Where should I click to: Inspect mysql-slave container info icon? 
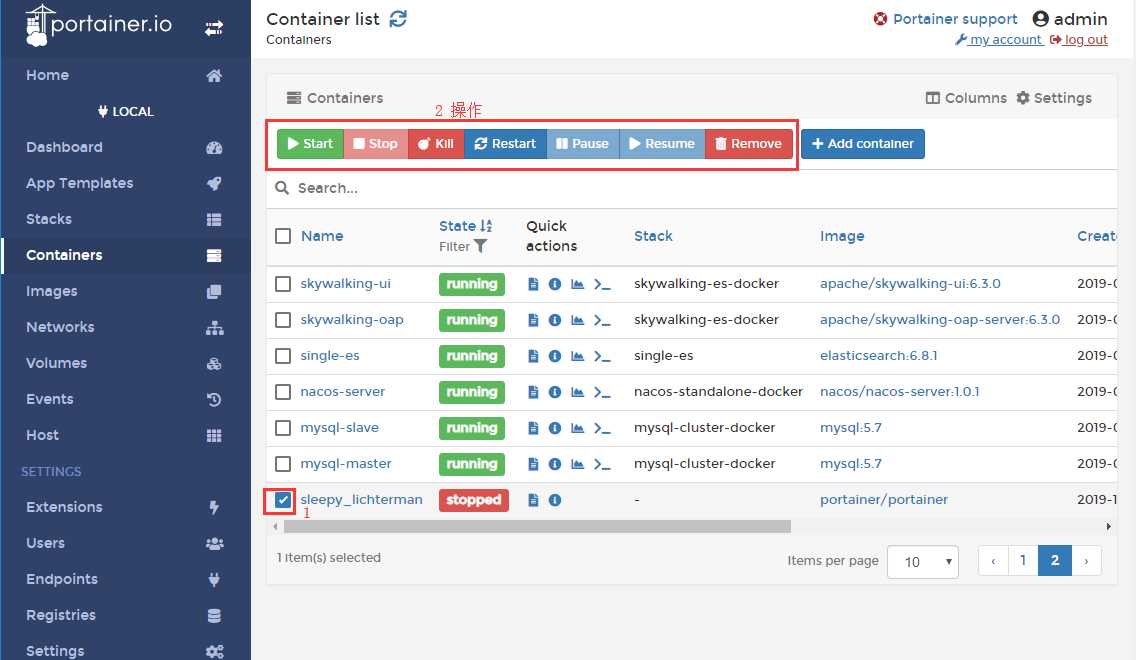pyautogui.click(x=555, y=428)
